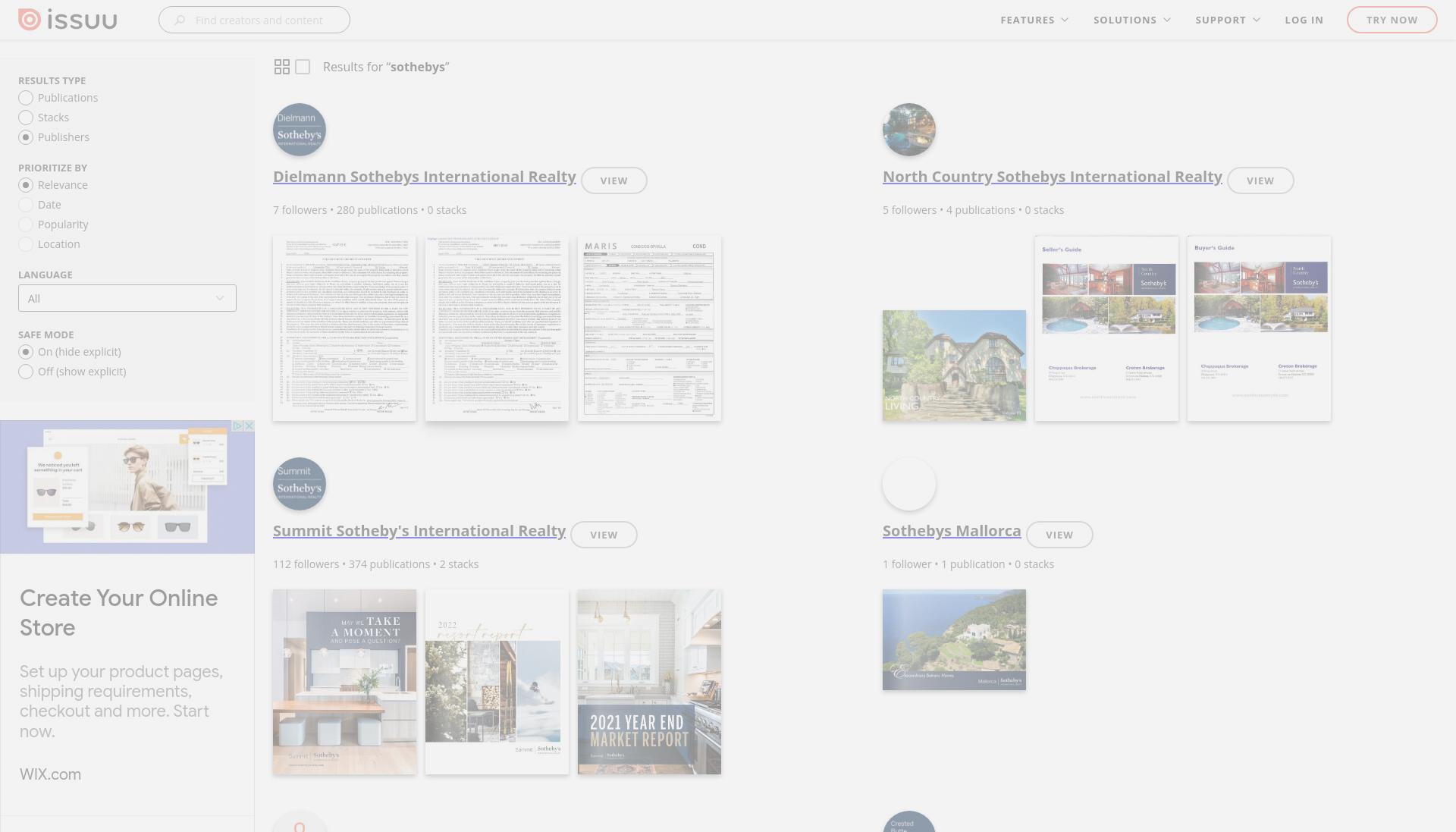The image size is (1456, 832).
Task: Open North Country Sothebys International Realty link
Action: [1053, 177]
